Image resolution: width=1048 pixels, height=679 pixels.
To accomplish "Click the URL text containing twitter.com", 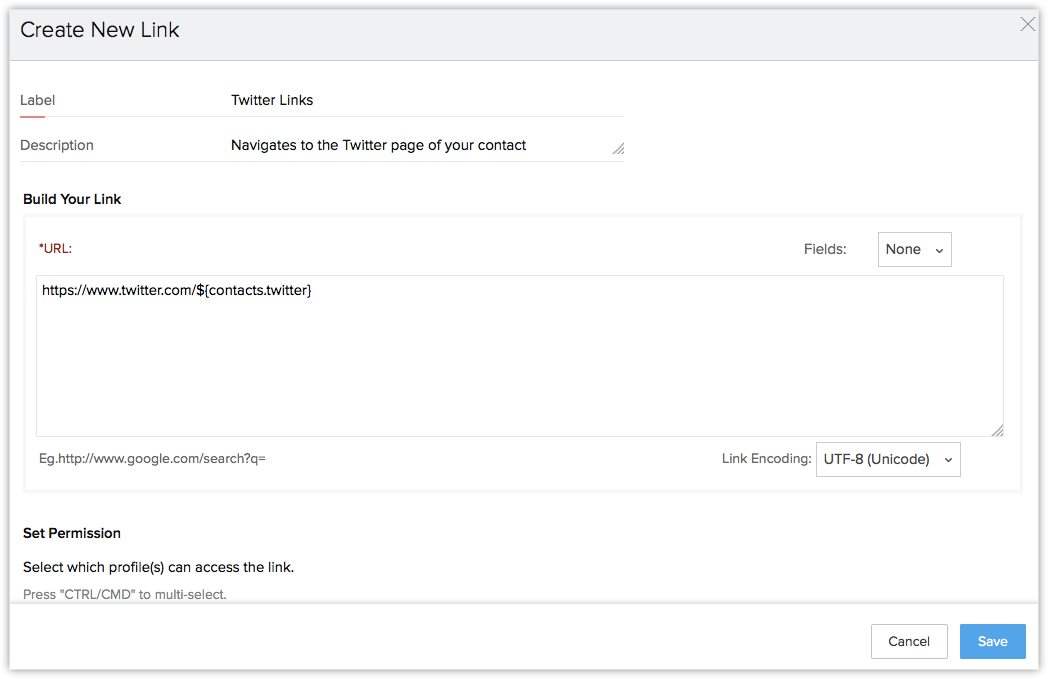I will (177, 291).
